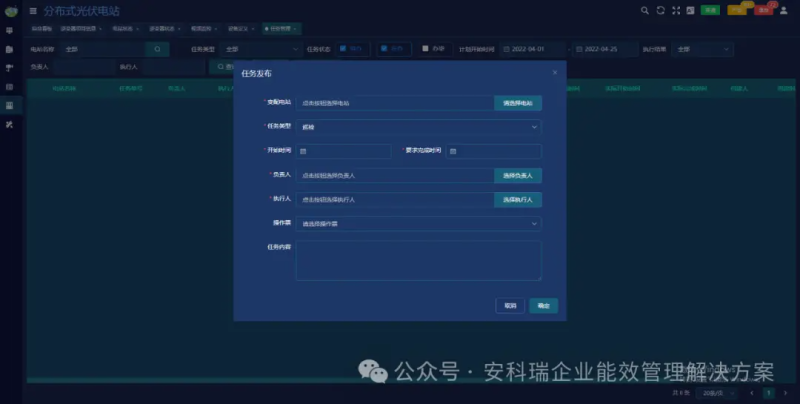This screenshot has height=404, width=800.
Task: Click the 选择负责人 button
Action: (517, 175)
